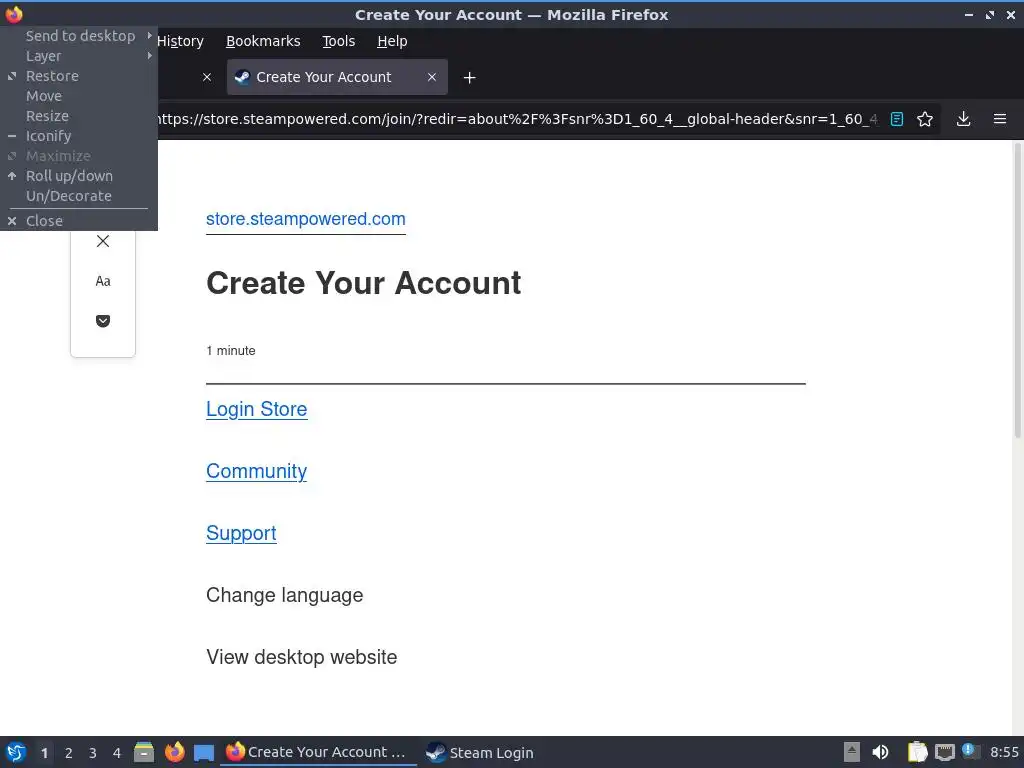1024x768 pixels.
Task: Launch Firefox from taskbar quick launch
Action: [174, 752]
